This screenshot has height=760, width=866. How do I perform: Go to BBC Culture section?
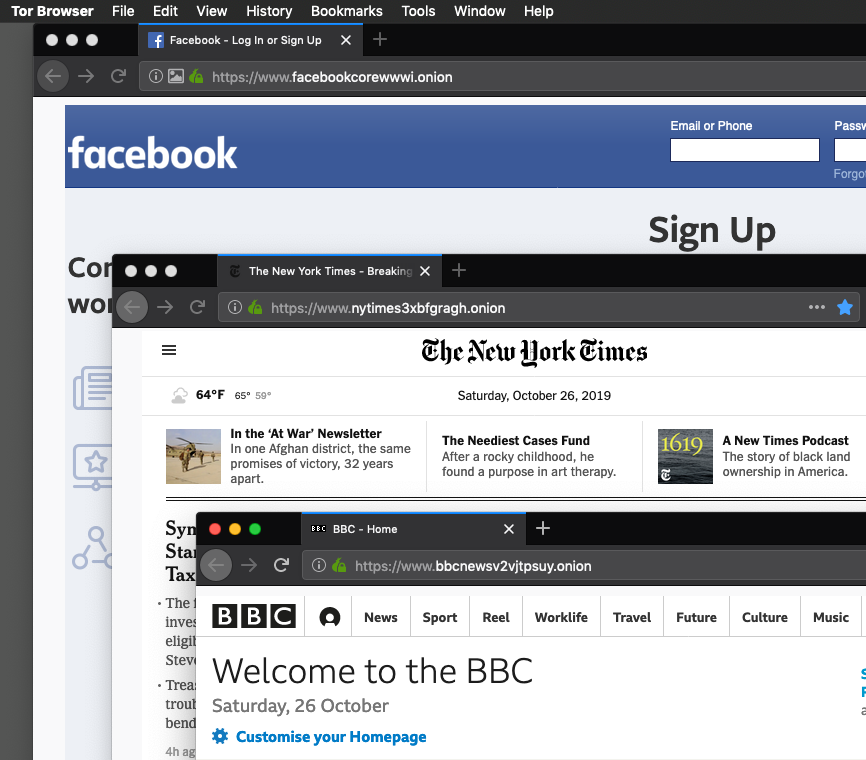point(765,617)
